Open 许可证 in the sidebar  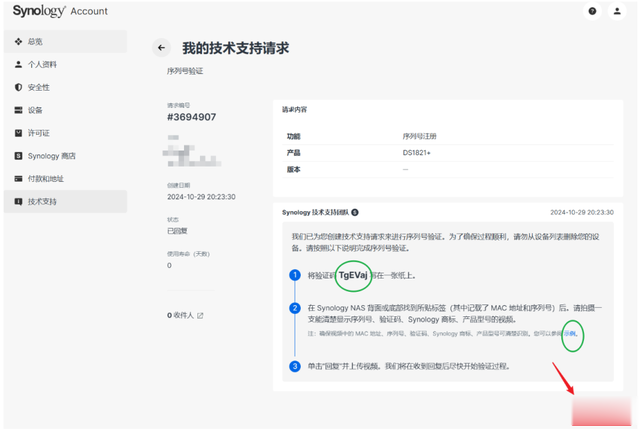point(65,133)
